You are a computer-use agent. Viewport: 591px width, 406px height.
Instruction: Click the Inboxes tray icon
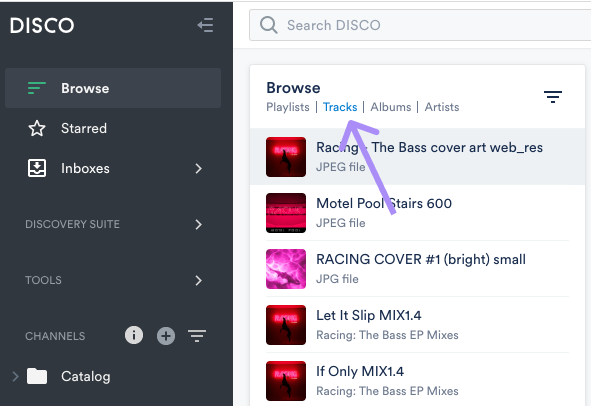pyautogui.click(x=37, y=168)
